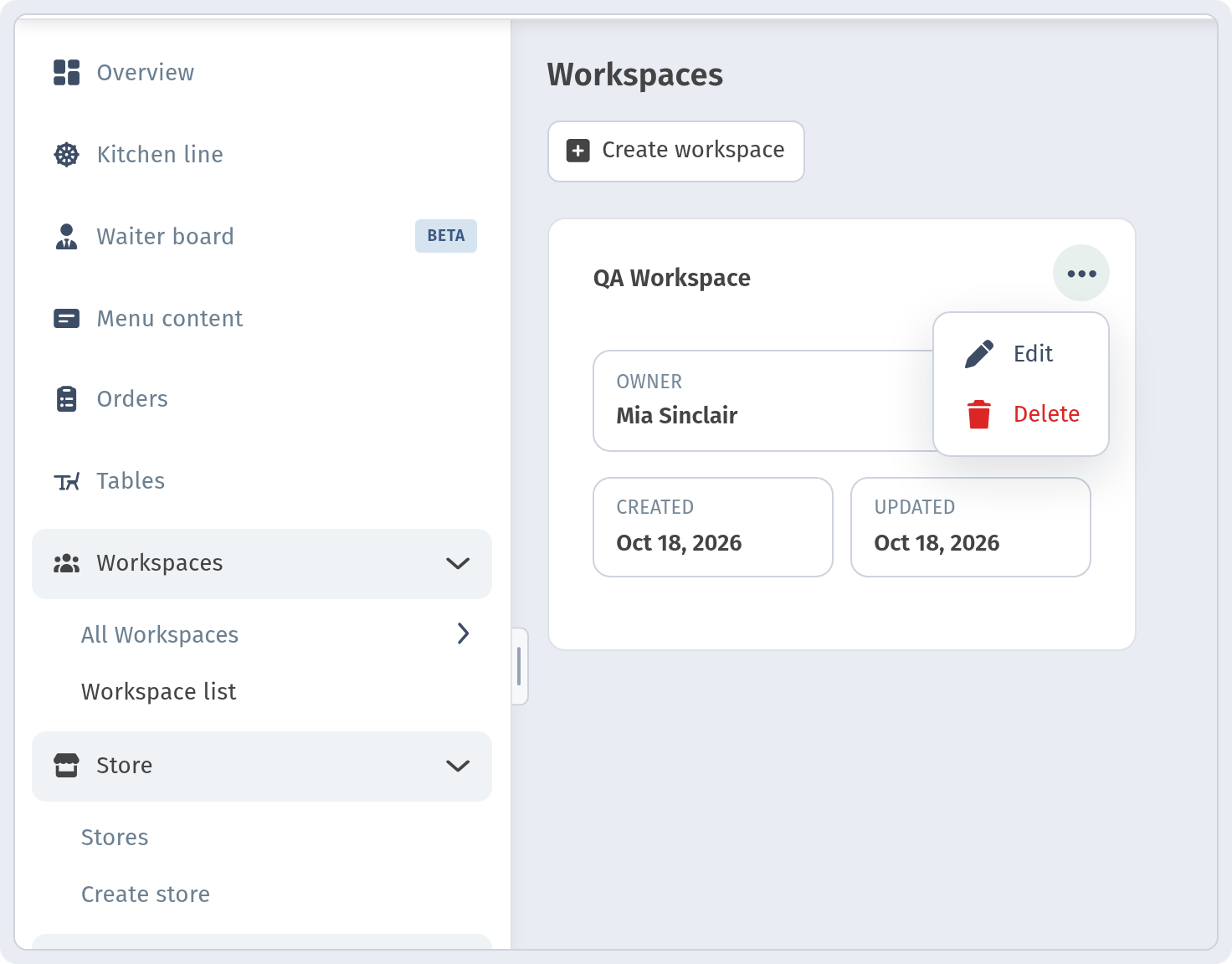Click the BETA badge on Waiter board
Screen dimensions: 1232x964
(446, 236)
